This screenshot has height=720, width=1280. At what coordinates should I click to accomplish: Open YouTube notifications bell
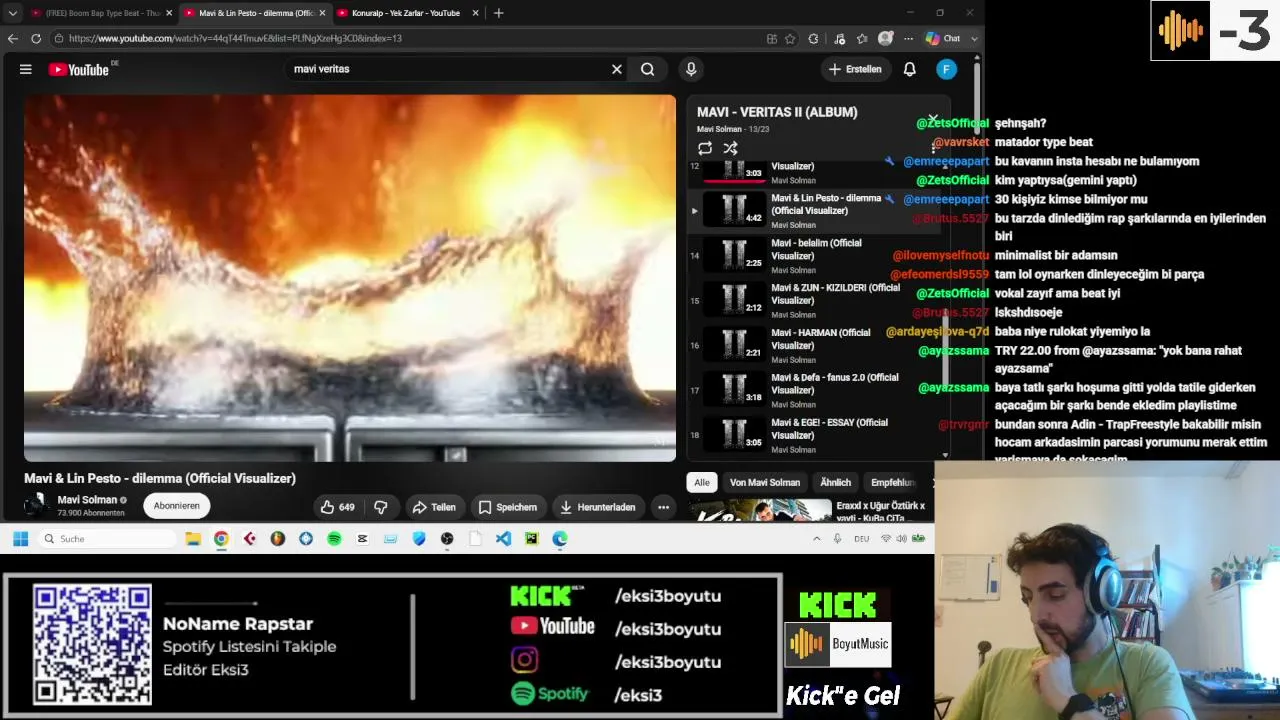(909, 69)
